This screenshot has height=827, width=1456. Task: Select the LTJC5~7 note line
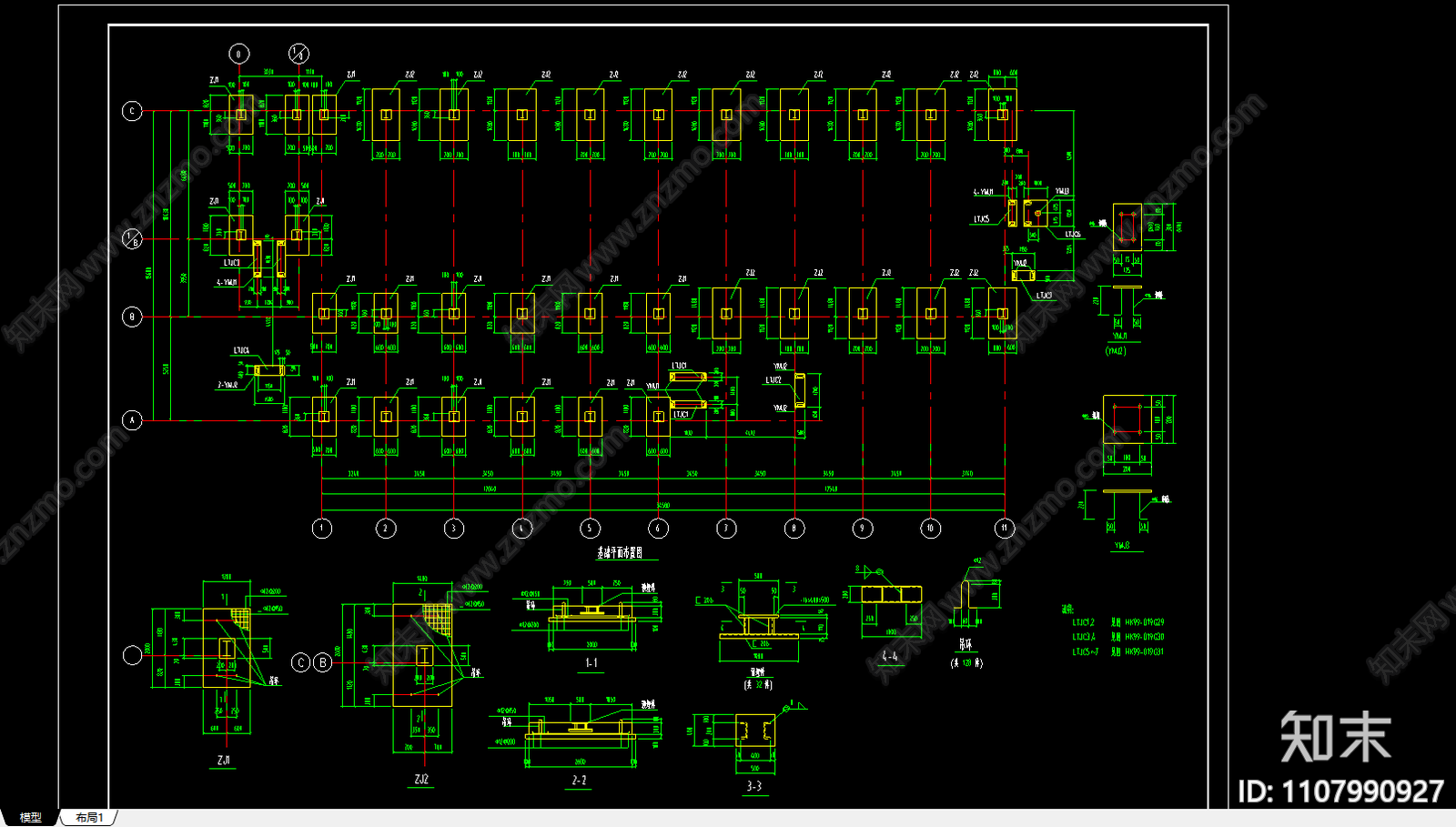(1118, 651)
